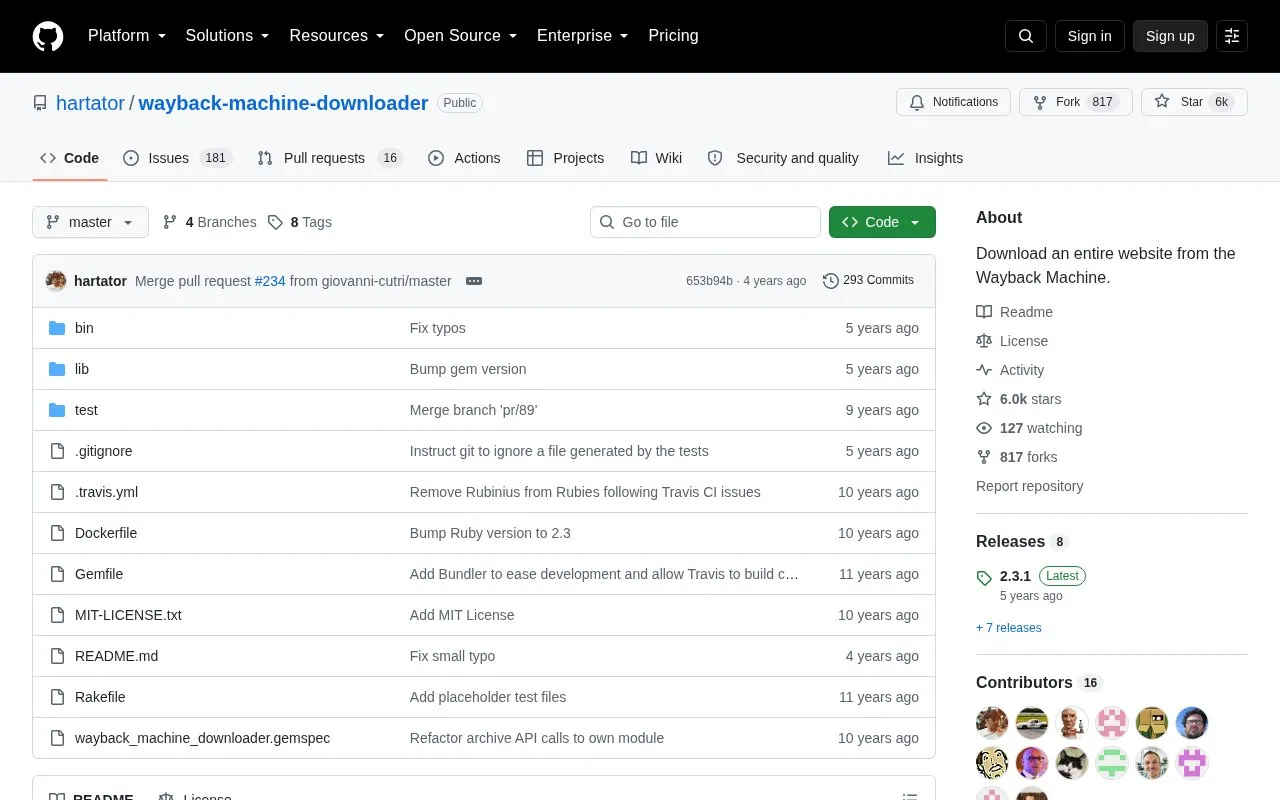Open the lib folder
The width and height of the screenshot is (1280, 800).
coord(82,369)
